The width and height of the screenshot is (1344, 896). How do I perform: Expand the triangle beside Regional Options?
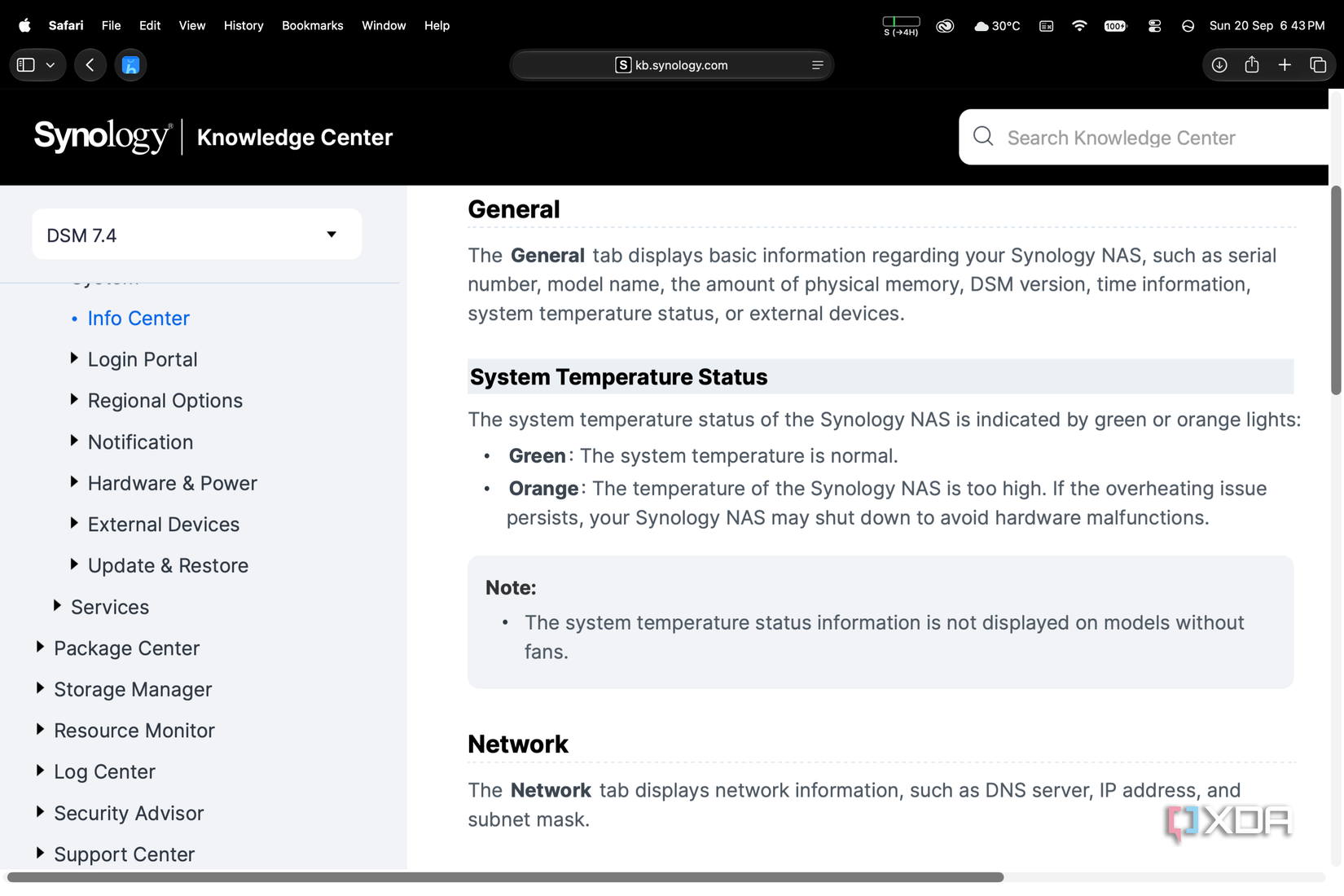click(74, 399)
